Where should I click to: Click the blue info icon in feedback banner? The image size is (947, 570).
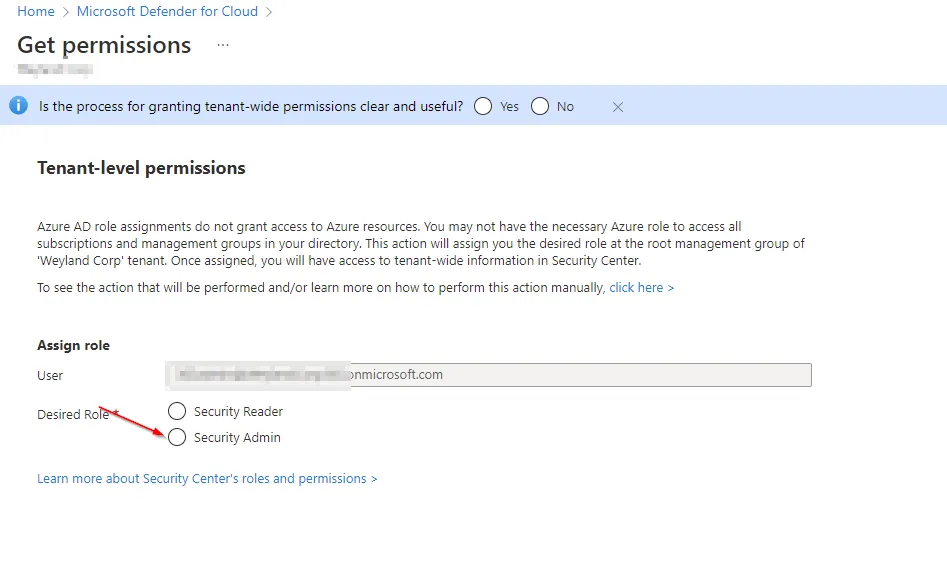tap(18, 106)
